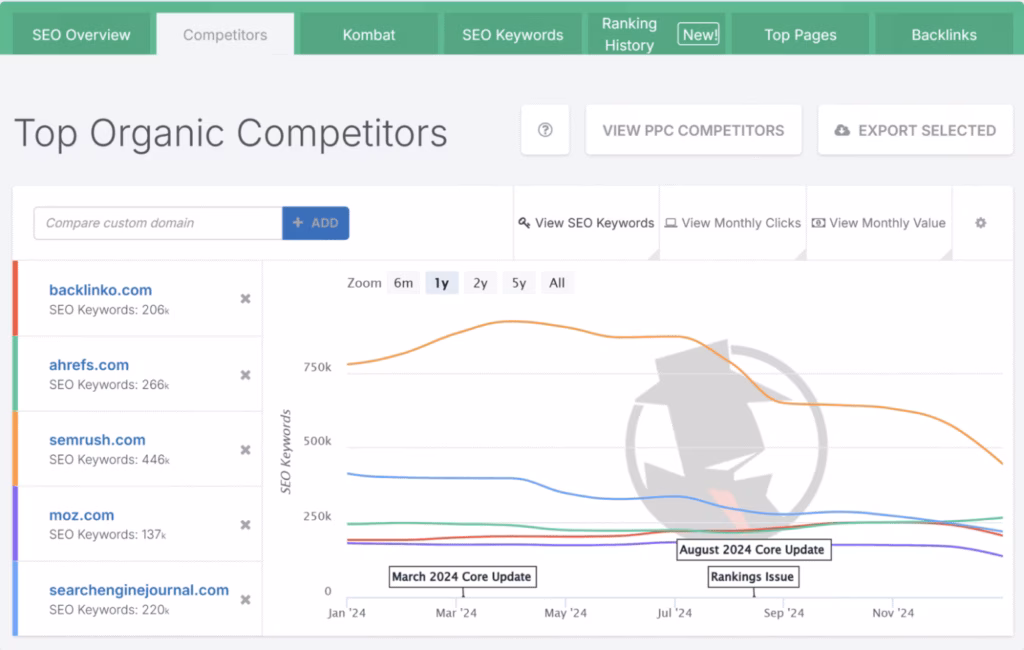The height and width of the screenshot is (650, 1024).
Task: Click the blue Add button
Action: pos(315,223)
